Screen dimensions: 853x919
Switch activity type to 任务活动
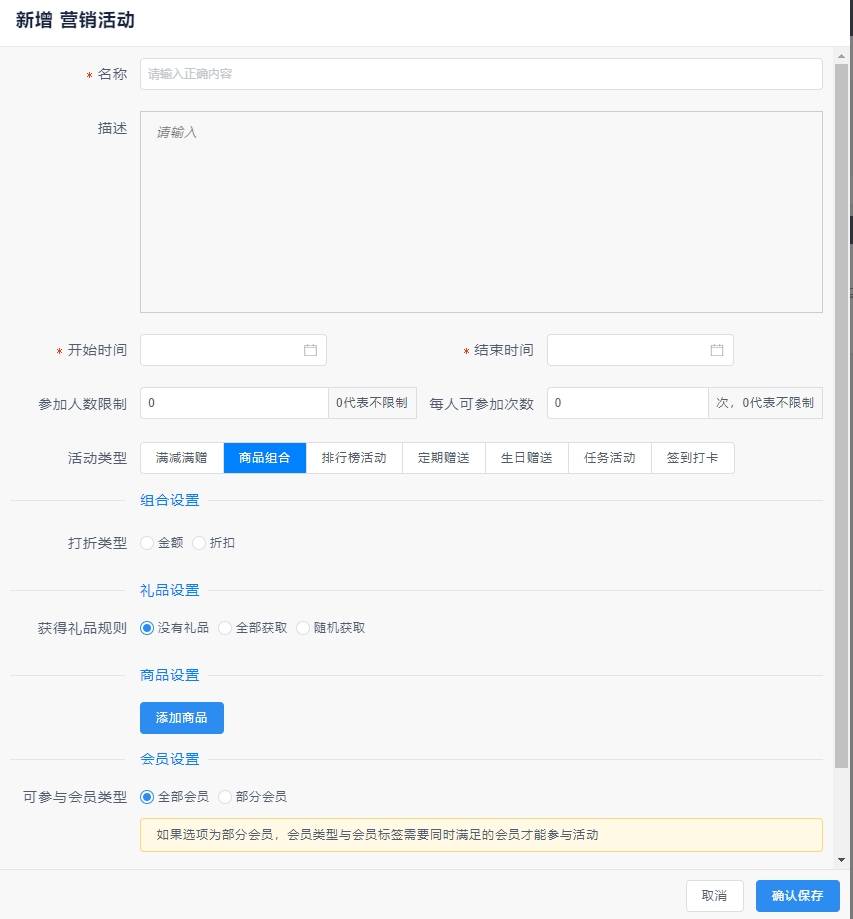click(x=610, y=458)
